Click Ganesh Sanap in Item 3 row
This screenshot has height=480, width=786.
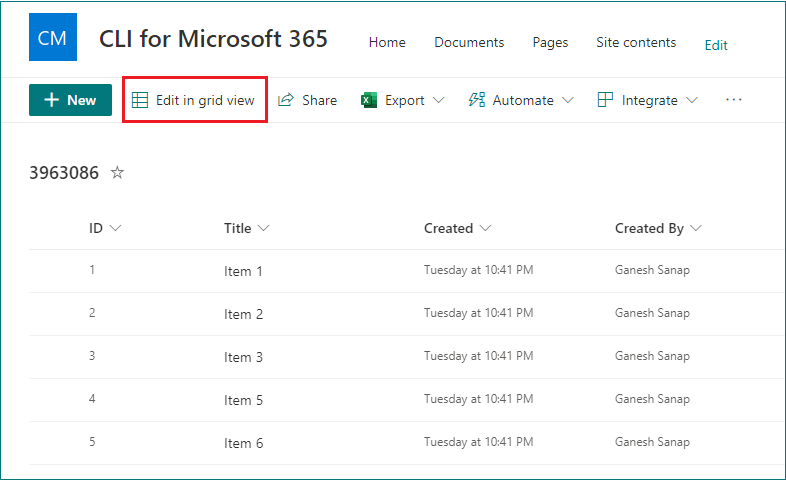(652, 357)
